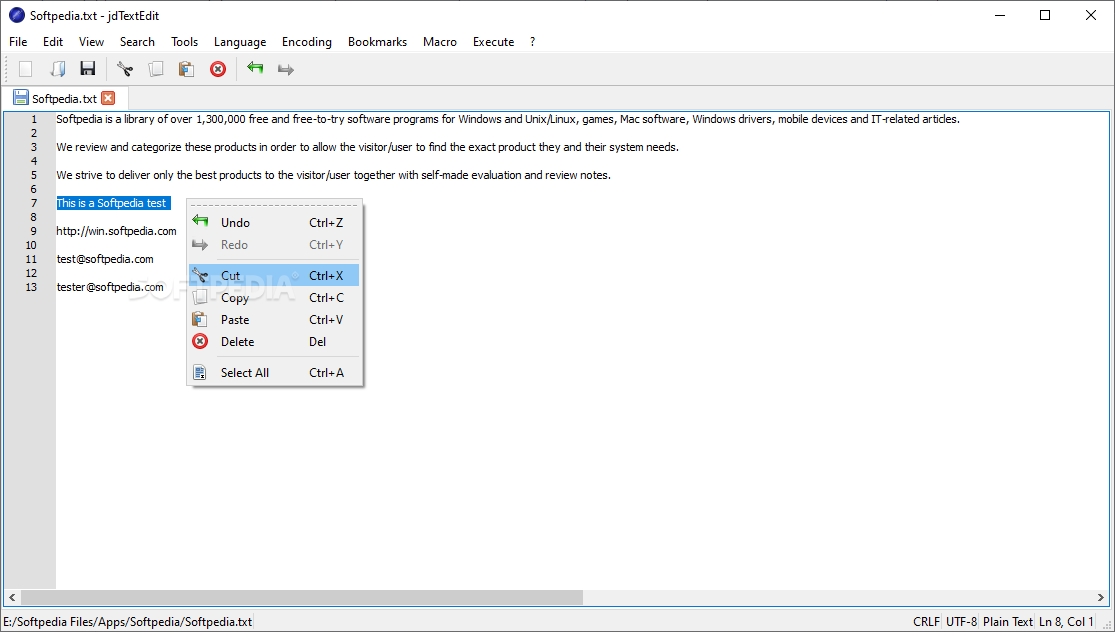Click the floppy icon on Softpedia.txt tab
Screen dimensions: 1115x632
pos(21,98)
